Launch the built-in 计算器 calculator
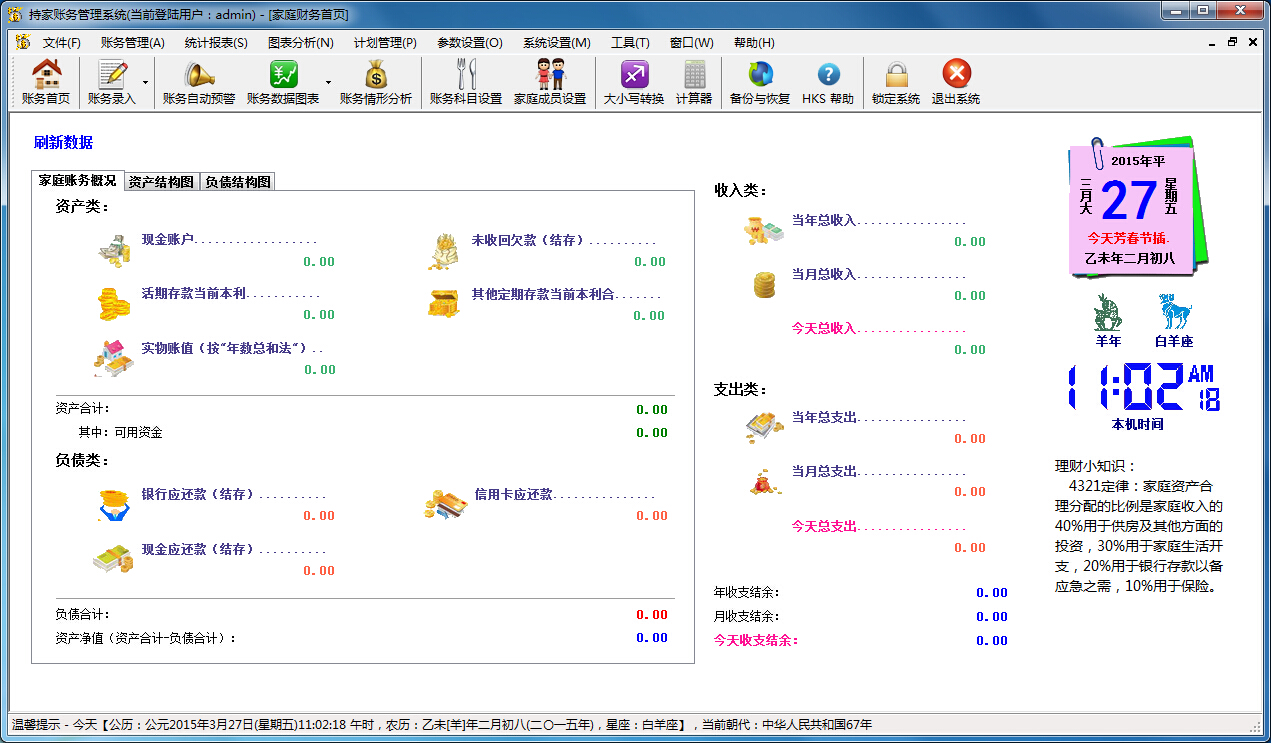Screen dimensions: 1271x743 [694, 80]
